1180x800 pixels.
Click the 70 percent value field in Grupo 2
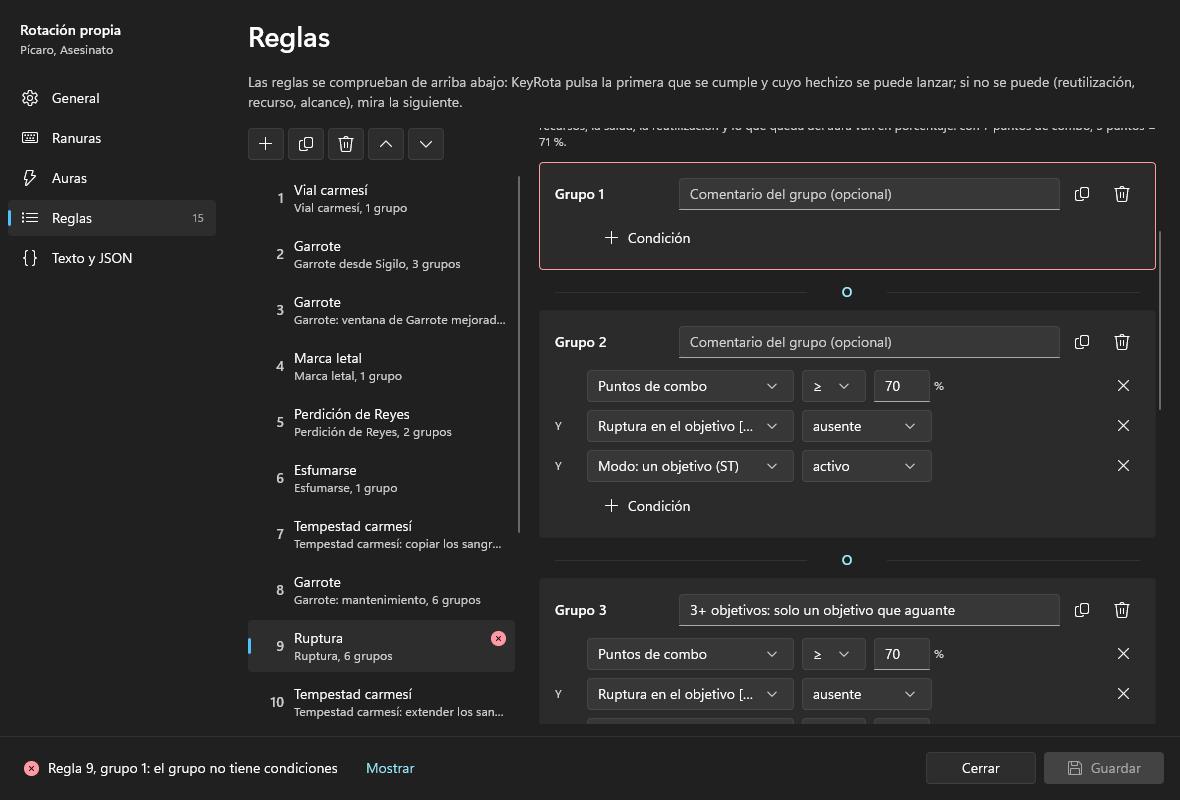tap(902, 386)
